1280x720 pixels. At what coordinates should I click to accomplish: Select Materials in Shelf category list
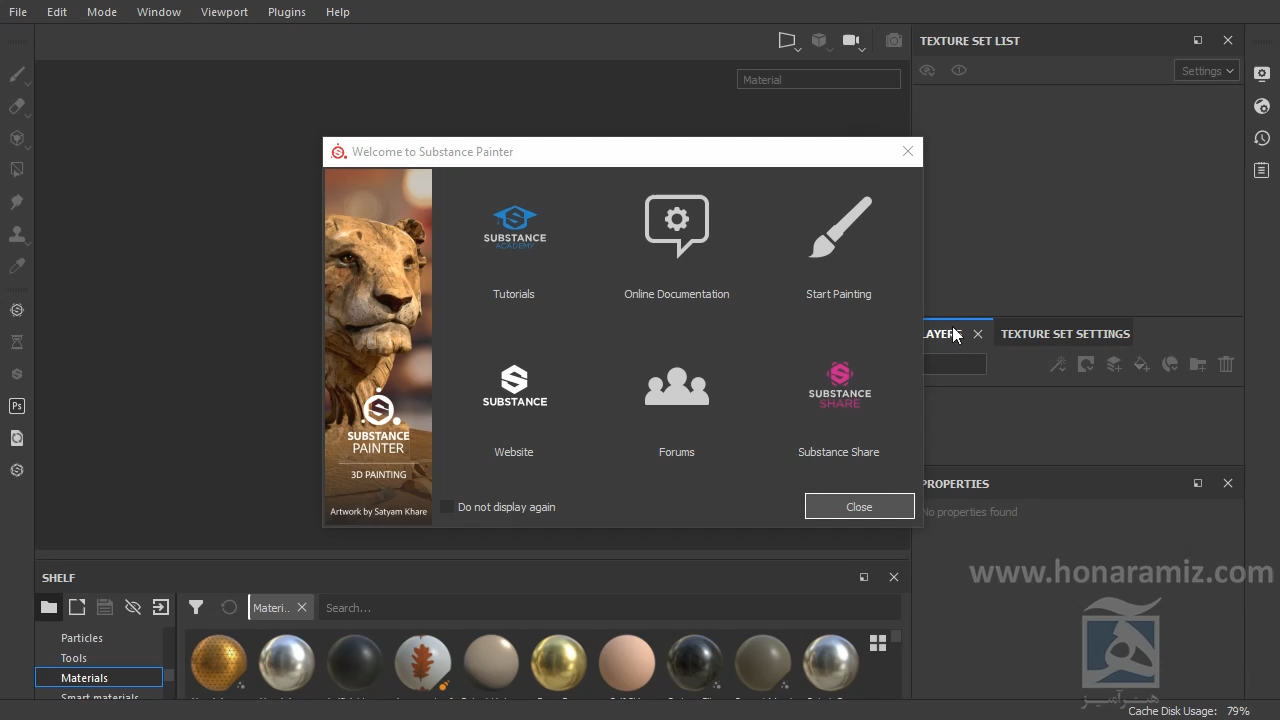tap(99, 678)
